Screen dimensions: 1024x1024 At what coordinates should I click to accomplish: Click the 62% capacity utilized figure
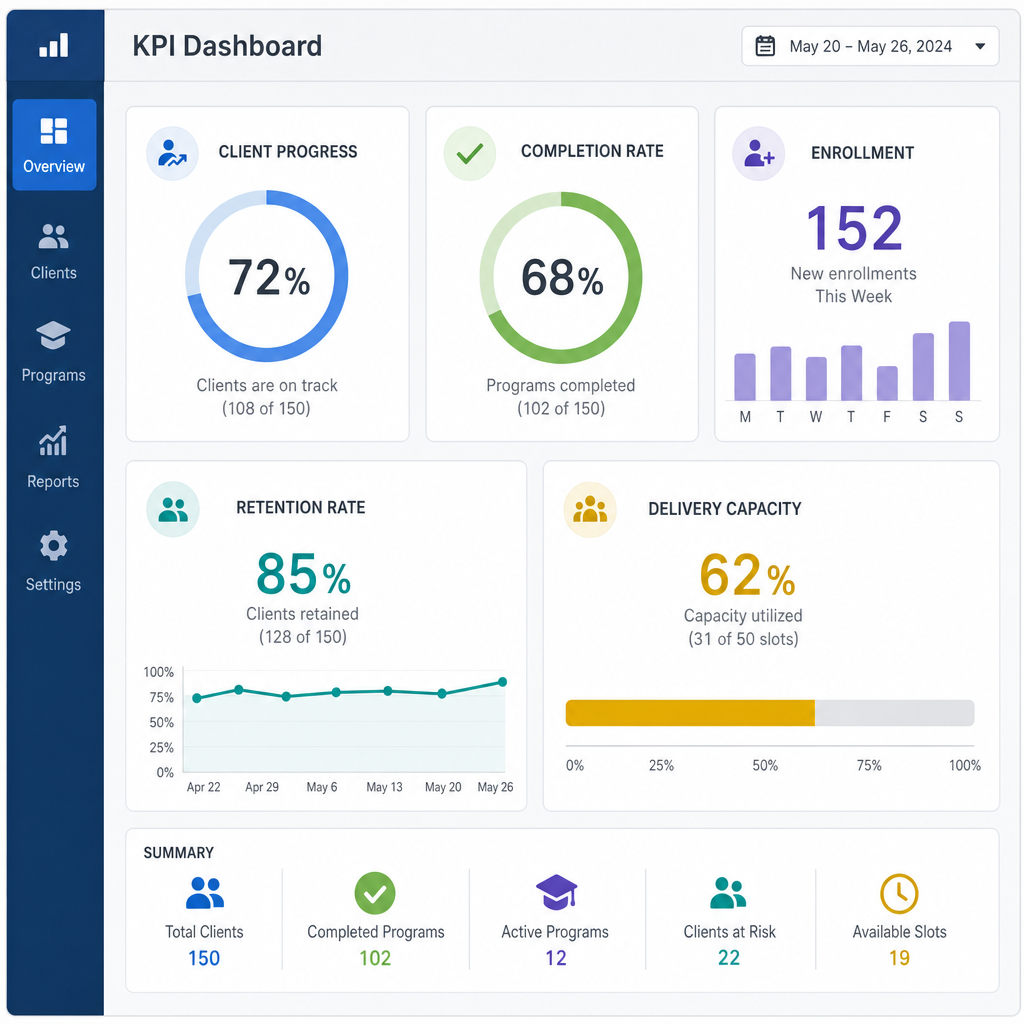coord(747,575)
